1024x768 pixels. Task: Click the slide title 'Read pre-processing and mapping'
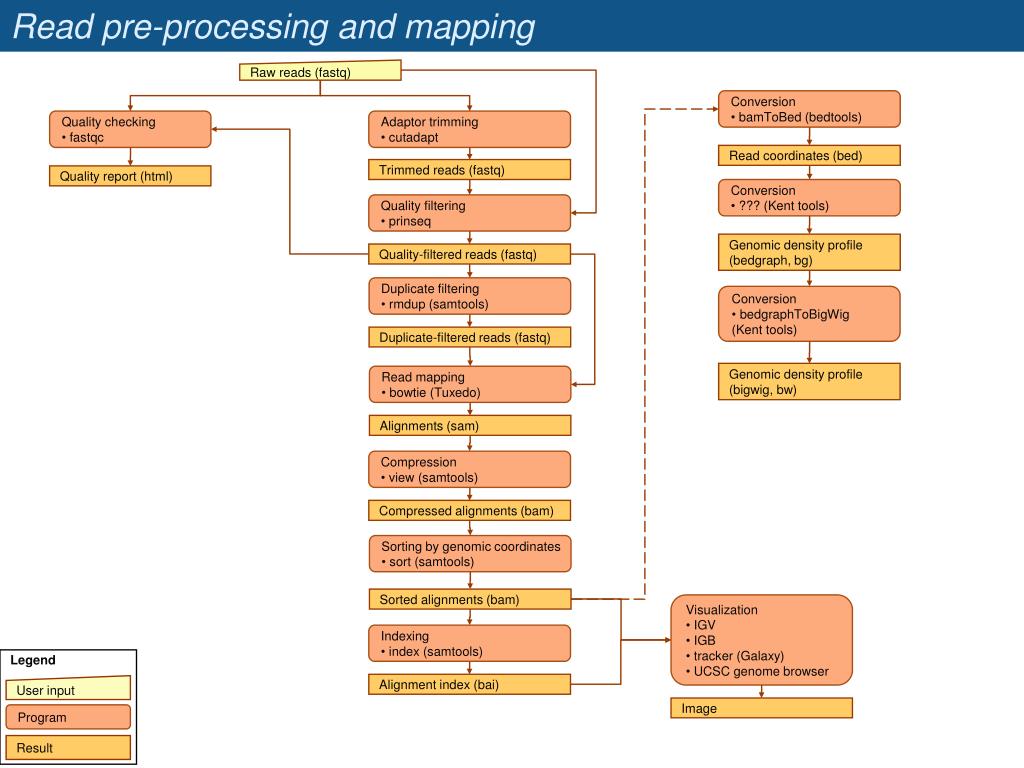click(274, 27)
